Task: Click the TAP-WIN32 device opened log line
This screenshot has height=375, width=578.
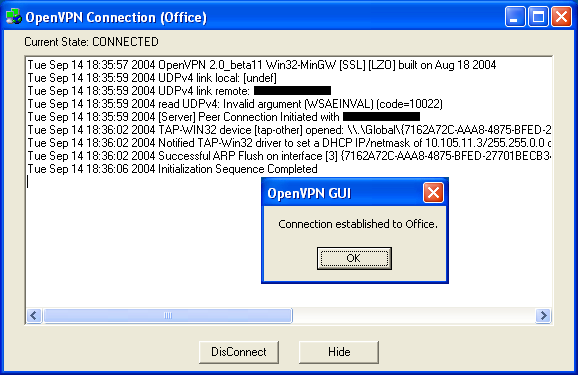Action: [289, 130]
